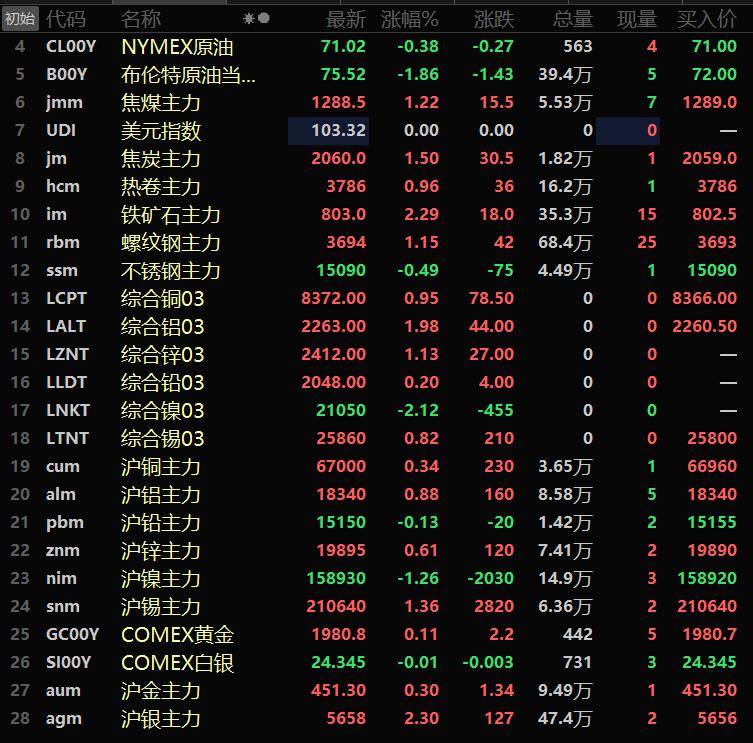The width and height of the screenshot is (753, 743).
Task: Click the 初始 button in header
Action: click(20, 19)
